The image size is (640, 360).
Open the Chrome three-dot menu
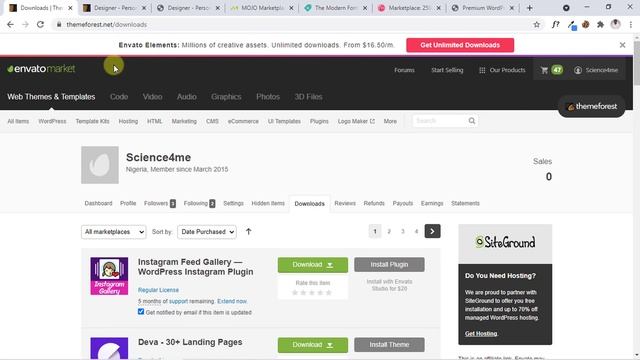[631, 24]
